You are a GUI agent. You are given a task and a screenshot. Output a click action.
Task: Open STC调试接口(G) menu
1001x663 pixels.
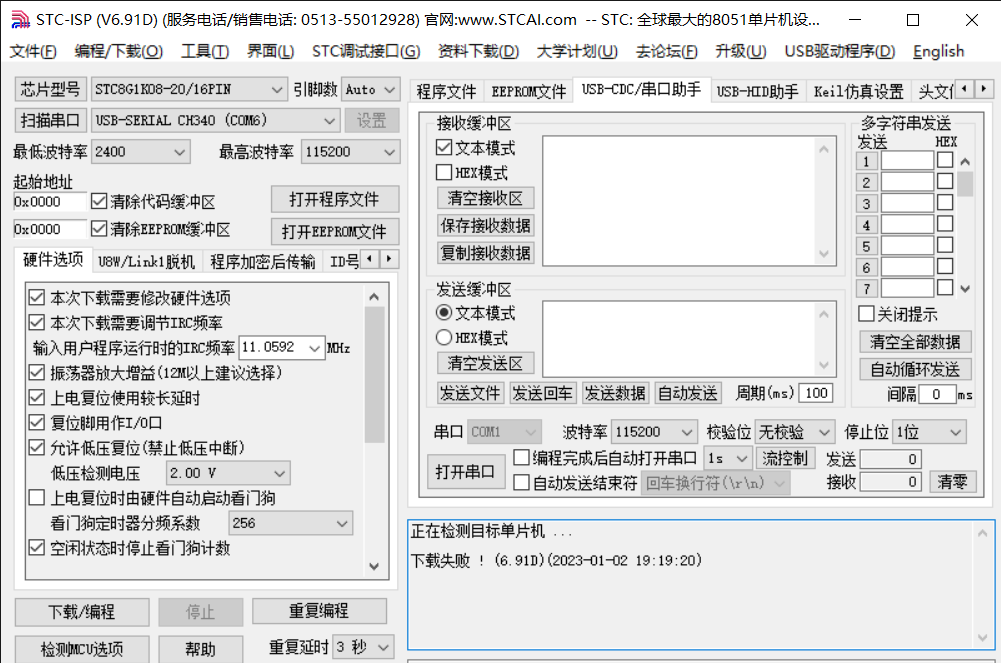click(366, 51)
